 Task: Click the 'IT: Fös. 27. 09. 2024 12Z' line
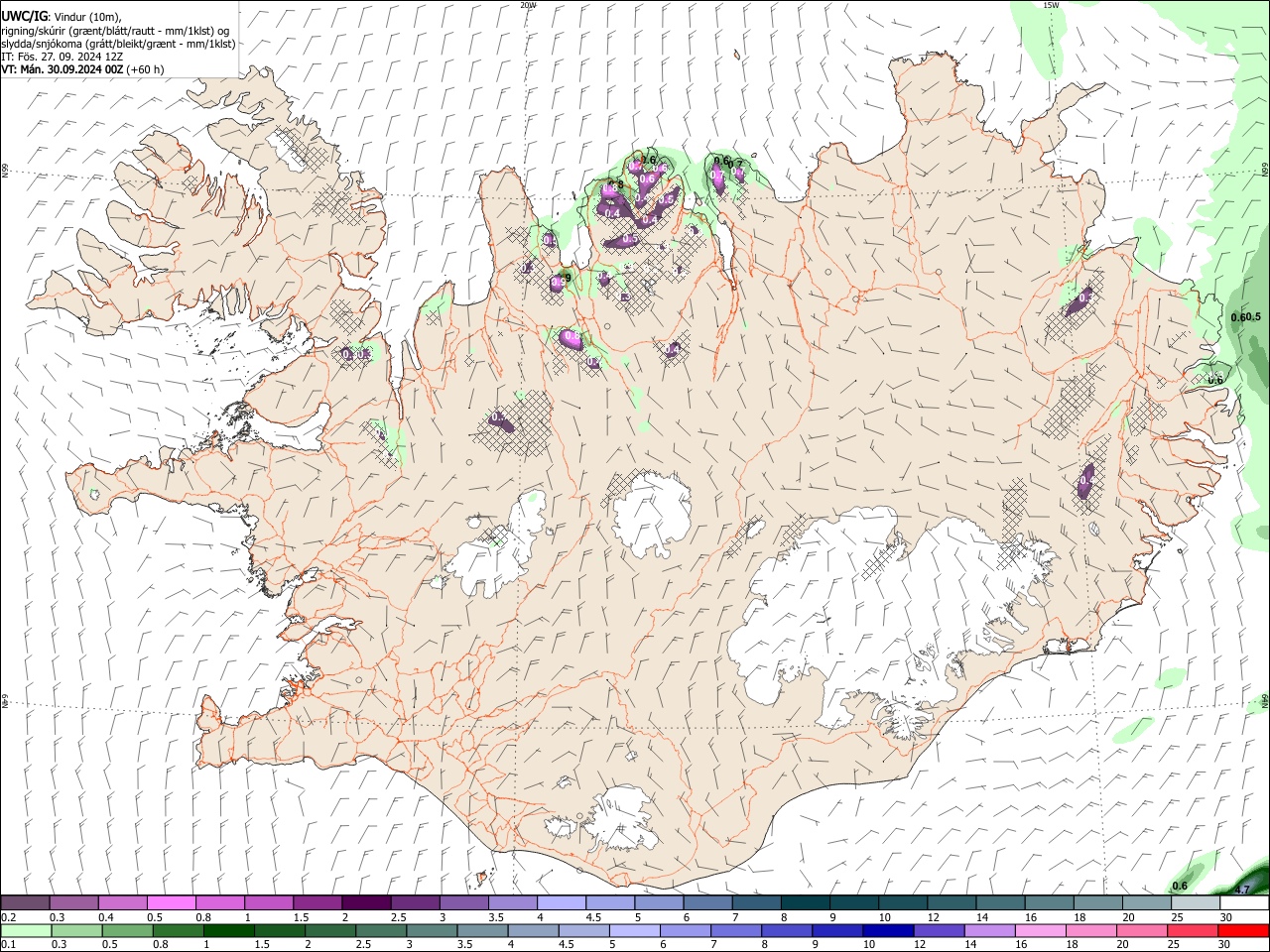63,57
